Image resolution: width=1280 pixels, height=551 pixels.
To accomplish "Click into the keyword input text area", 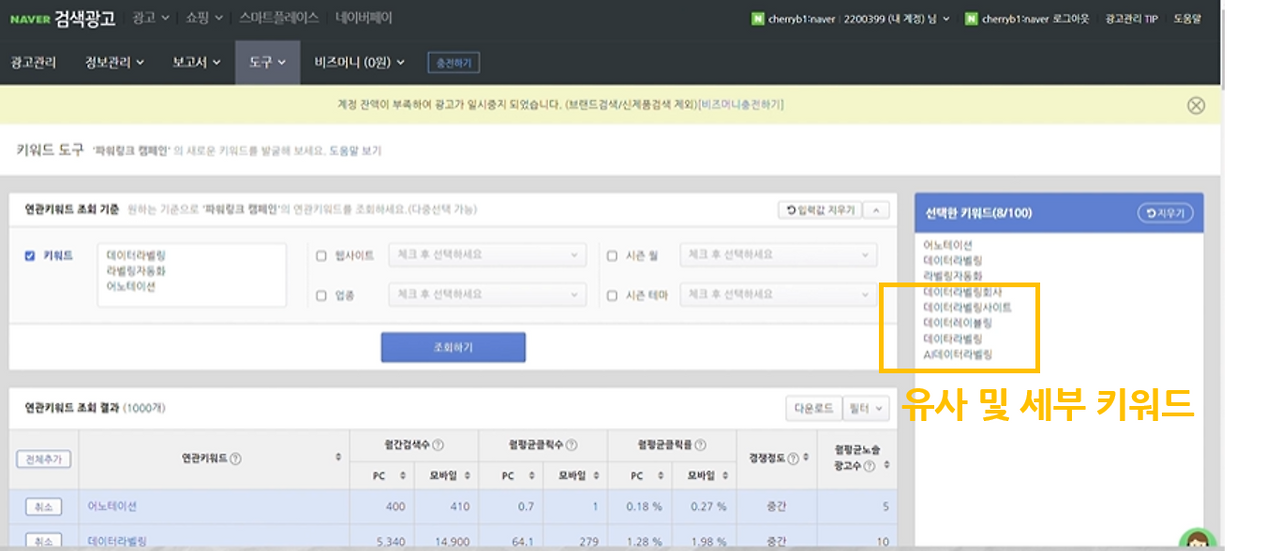I will click(192, 275).
